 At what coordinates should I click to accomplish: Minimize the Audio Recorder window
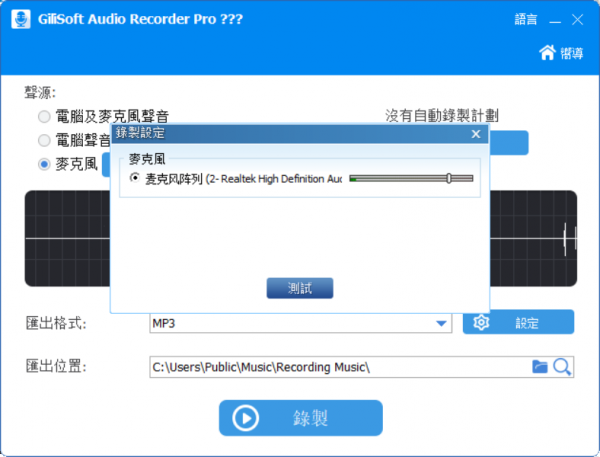click(x=555, y=20)
